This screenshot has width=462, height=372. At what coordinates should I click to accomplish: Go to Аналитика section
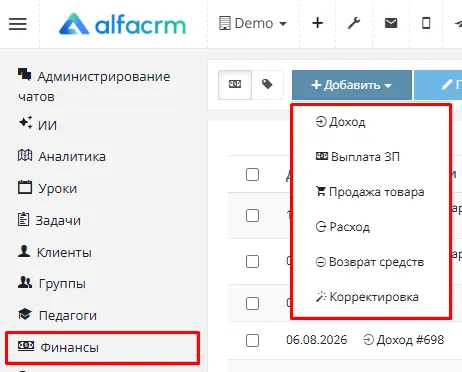(62, 156)
